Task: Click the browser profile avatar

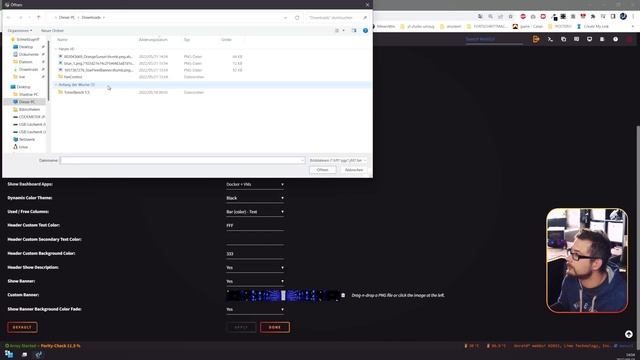Action: [623, 16]
